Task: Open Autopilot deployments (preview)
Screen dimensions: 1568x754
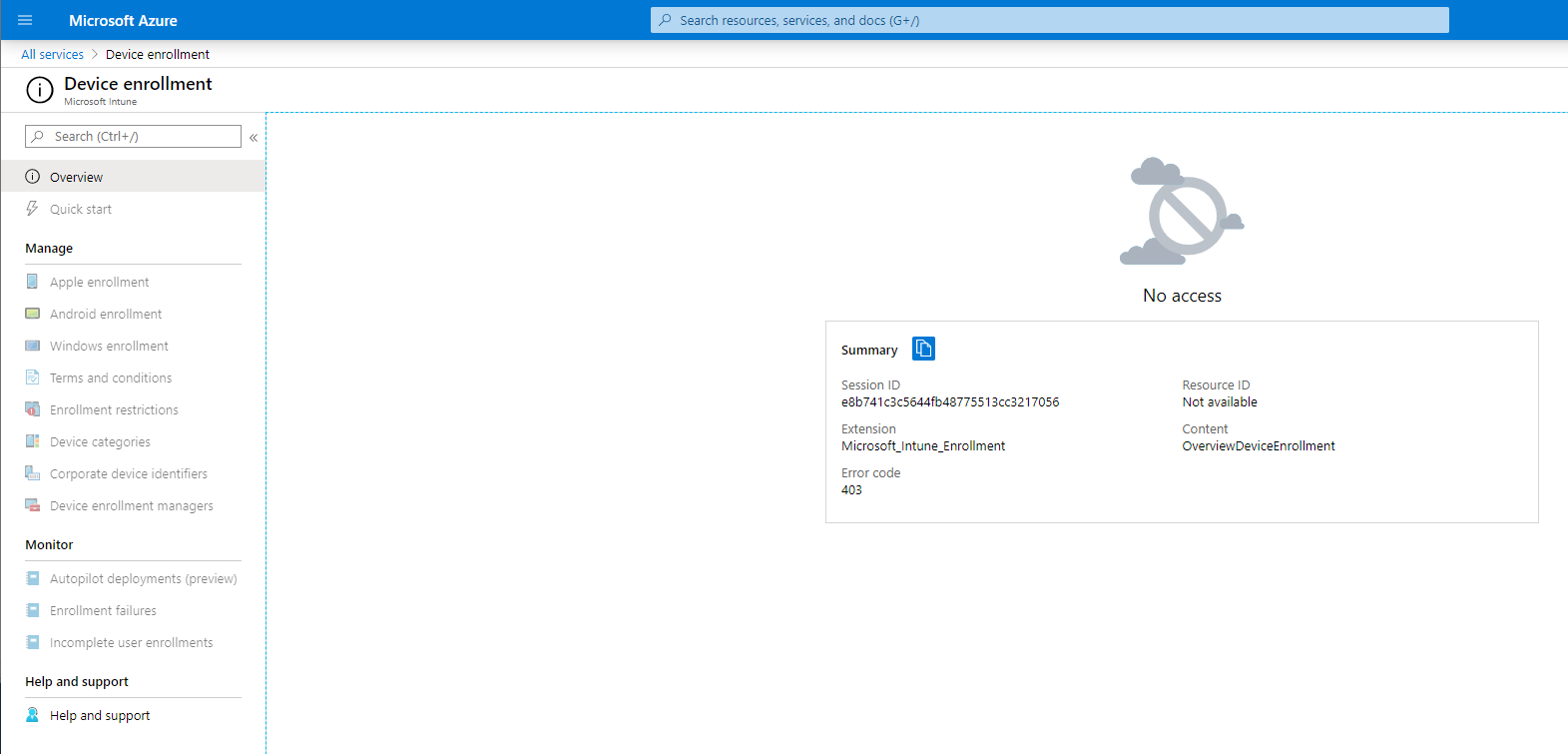Action: click(144, 578)
